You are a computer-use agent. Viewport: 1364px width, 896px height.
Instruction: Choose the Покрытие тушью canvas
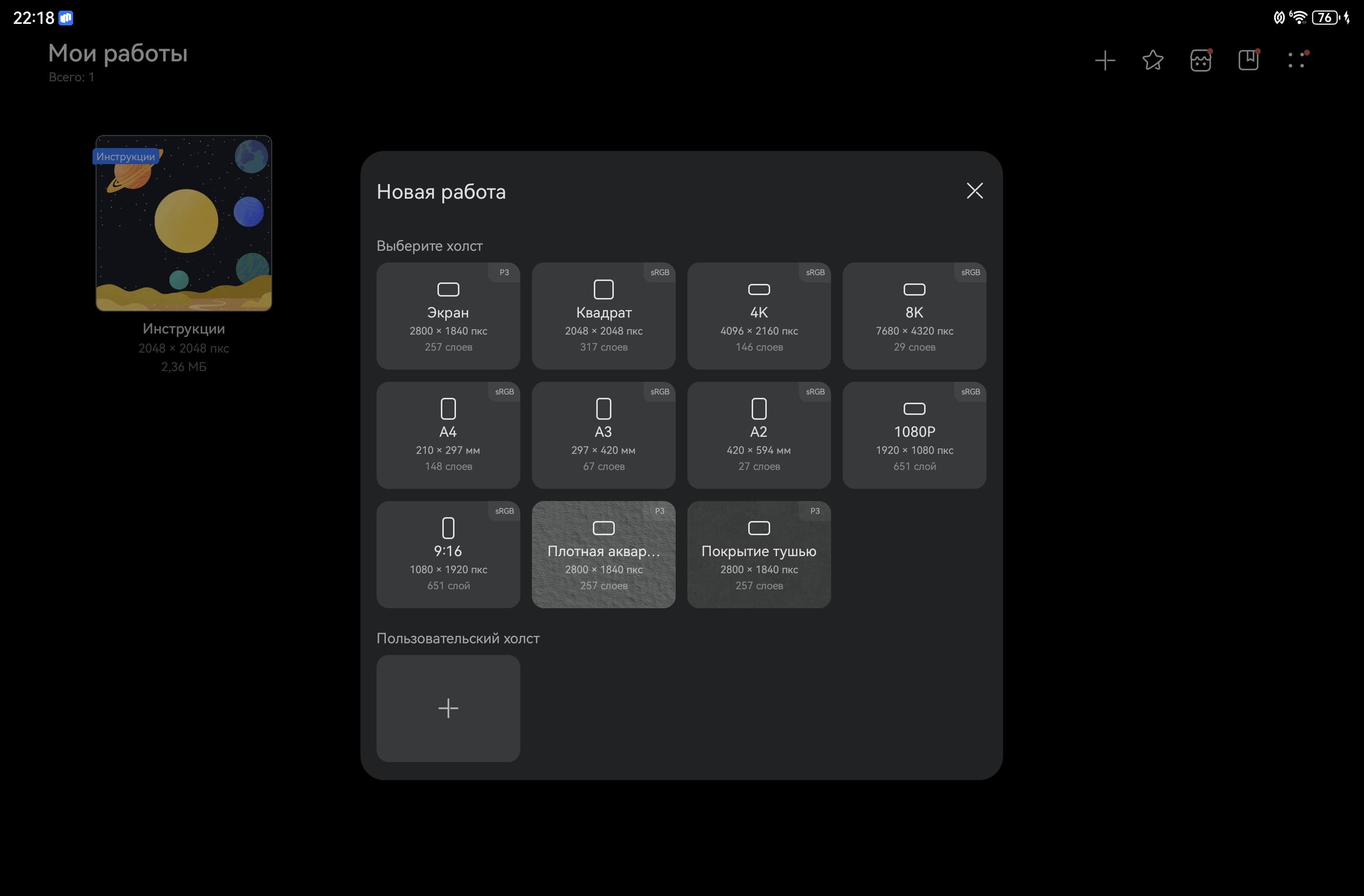pyautogui.click(x=759, y=554)
